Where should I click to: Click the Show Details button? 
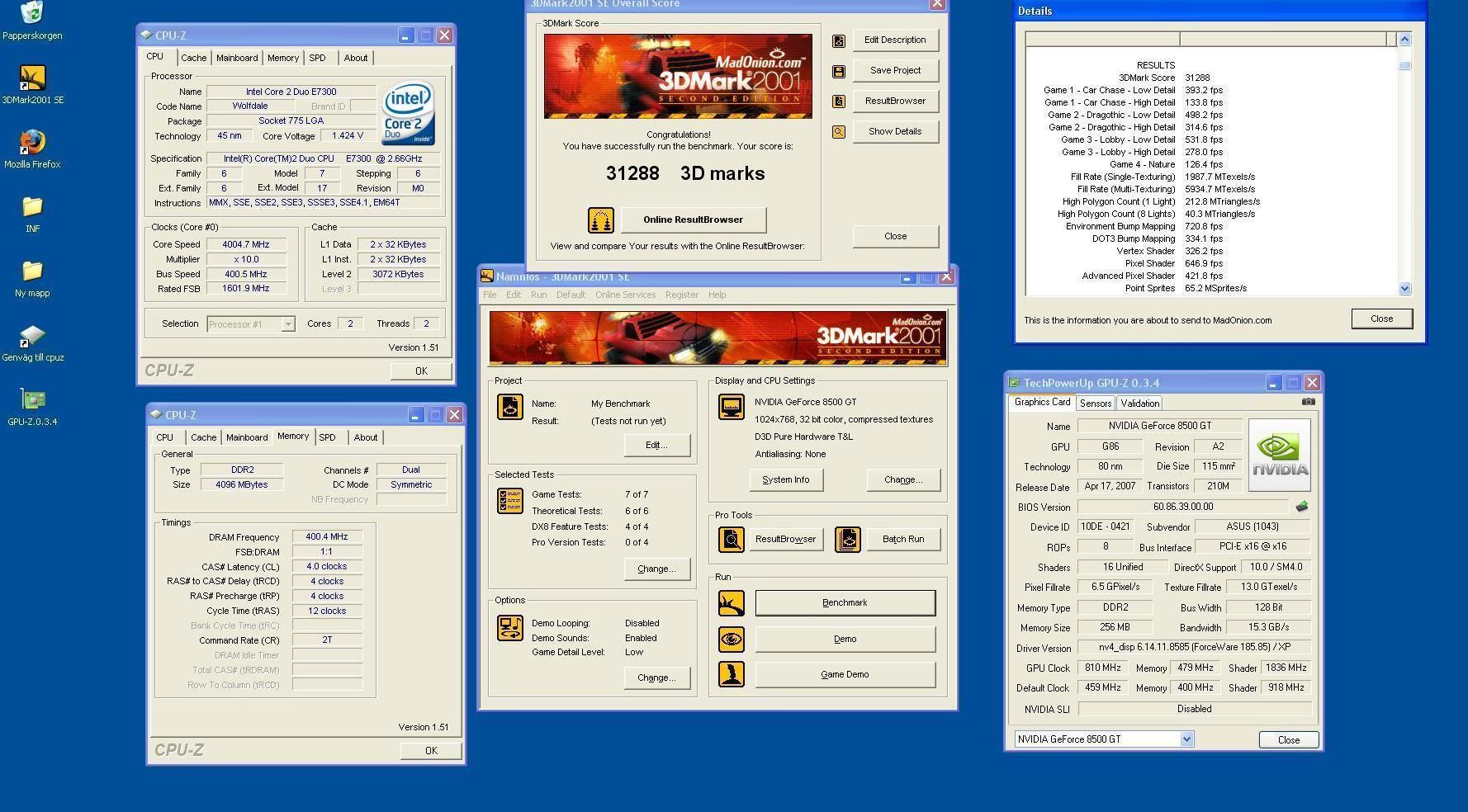coord(895,131)
